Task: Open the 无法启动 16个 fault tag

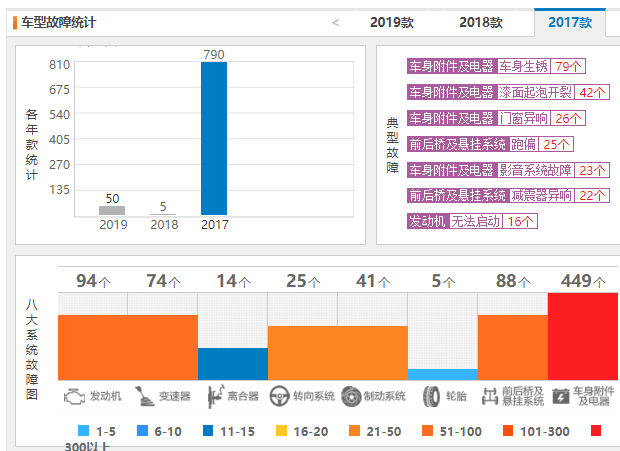Action: (473, 221)
